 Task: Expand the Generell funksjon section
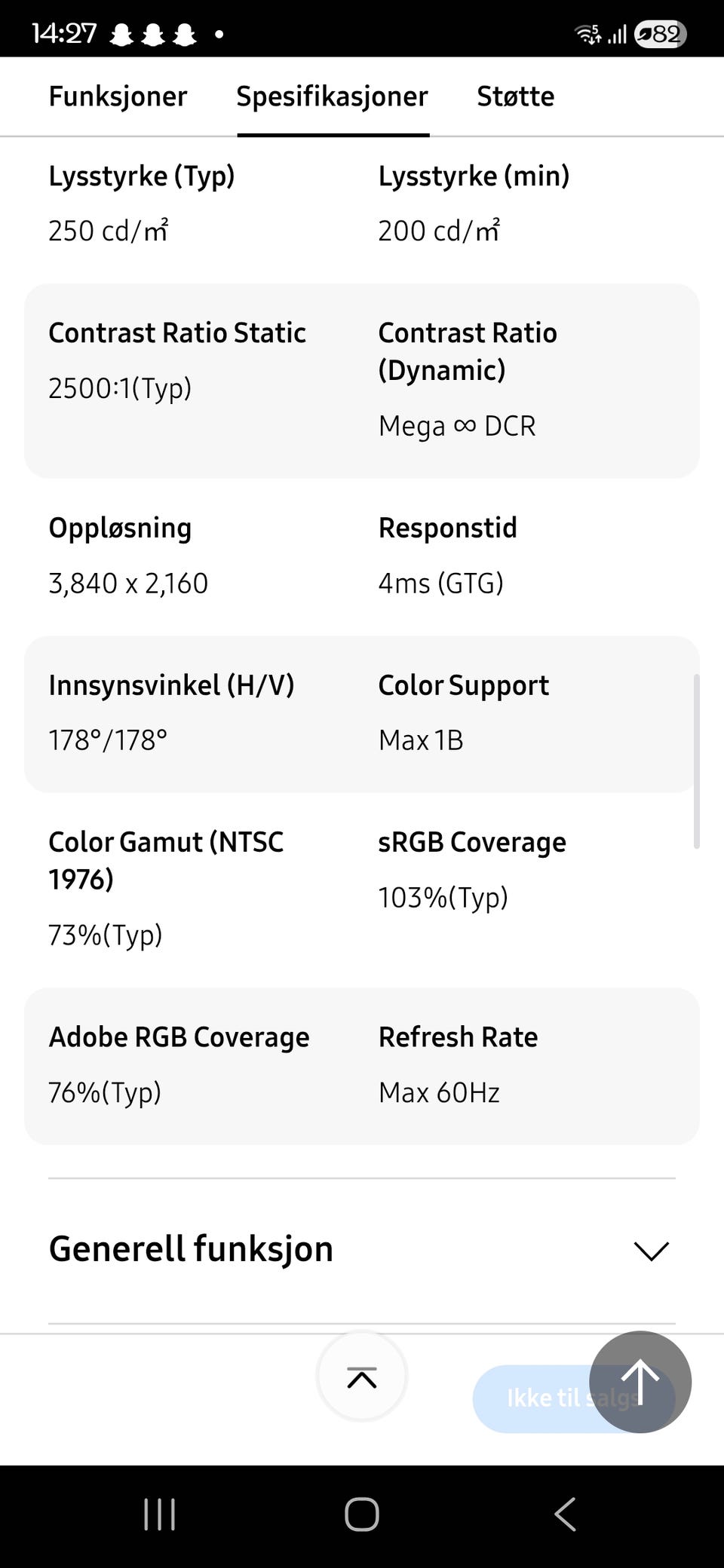coord(191,1249)
